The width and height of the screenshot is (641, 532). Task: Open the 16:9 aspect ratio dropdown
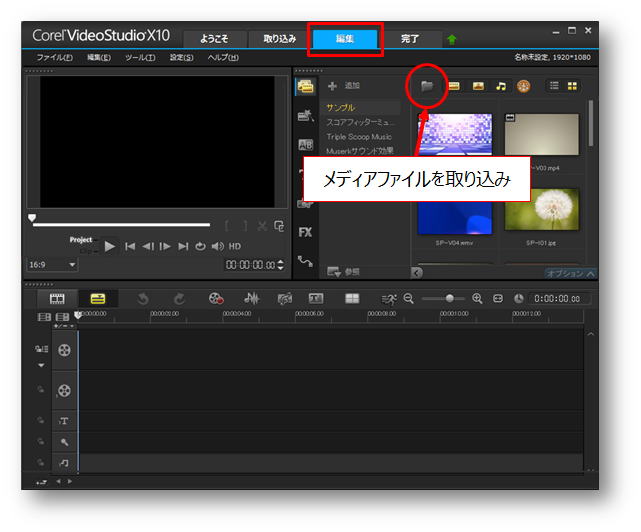coord(52,265)
